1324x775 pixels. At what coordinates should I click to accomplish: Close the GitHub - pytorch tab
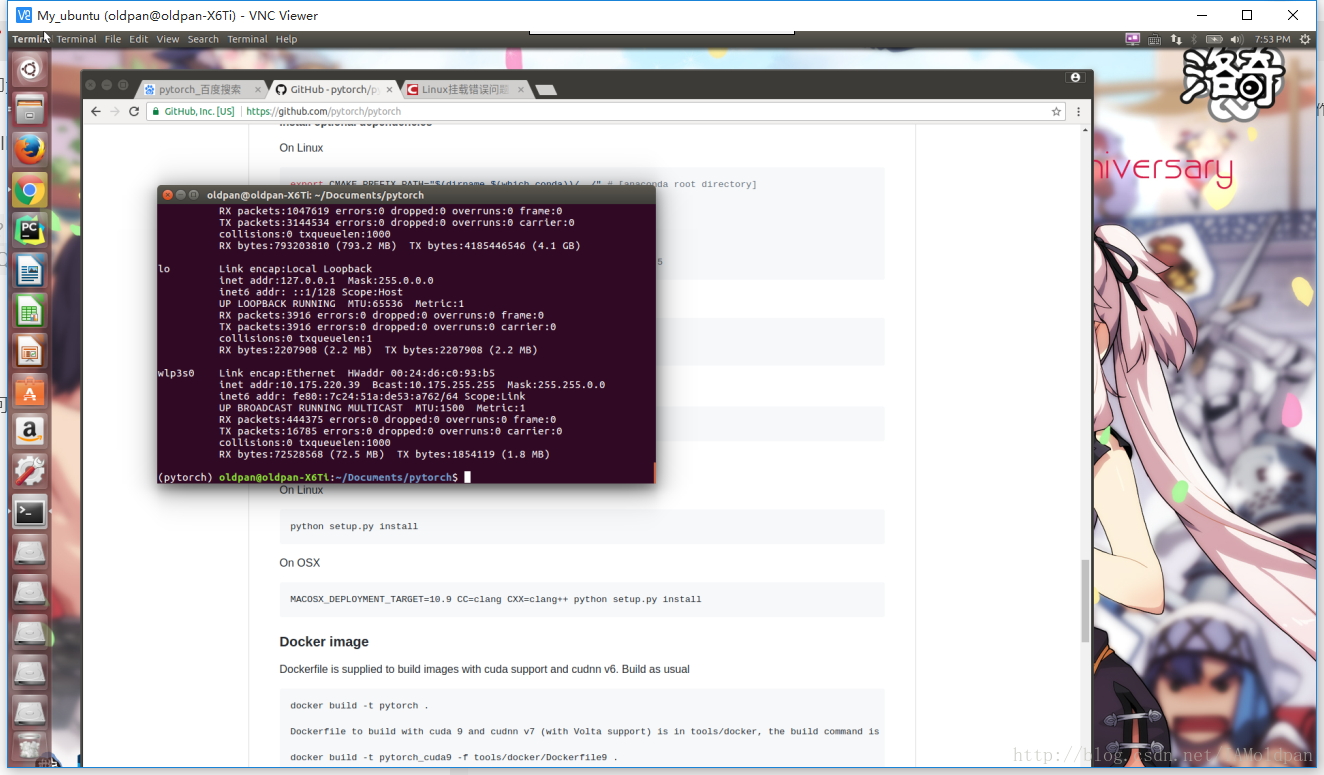point(389,89)
